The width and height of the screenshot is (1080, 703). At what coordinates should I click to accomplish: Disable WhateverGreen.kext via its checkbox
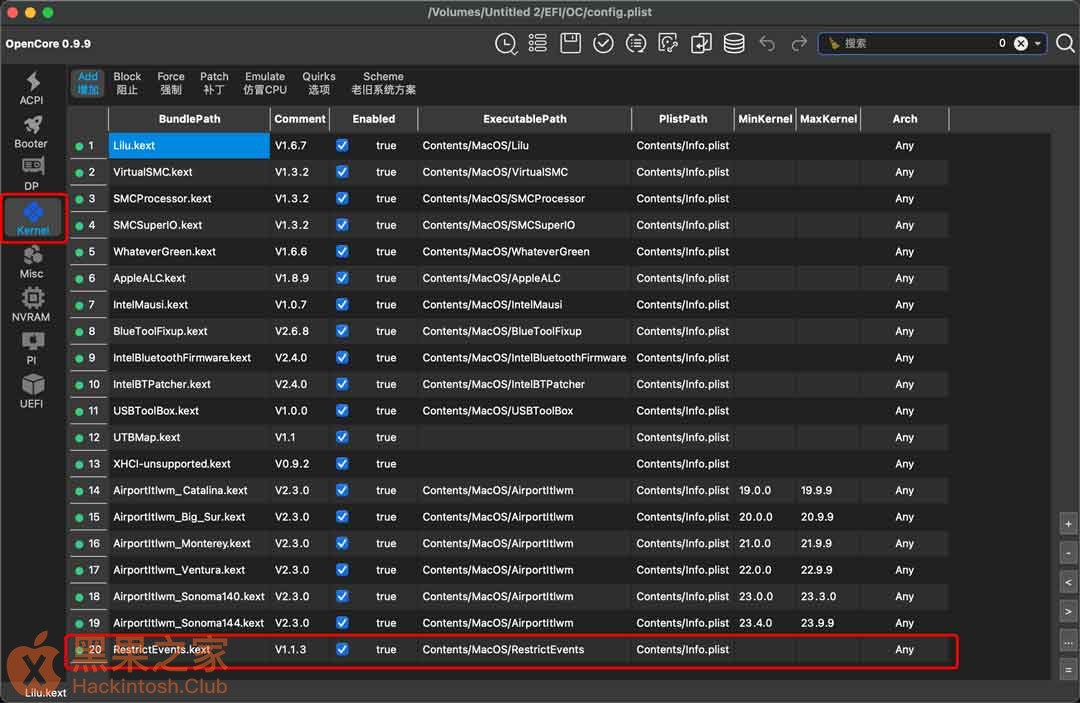pos(342,251)
